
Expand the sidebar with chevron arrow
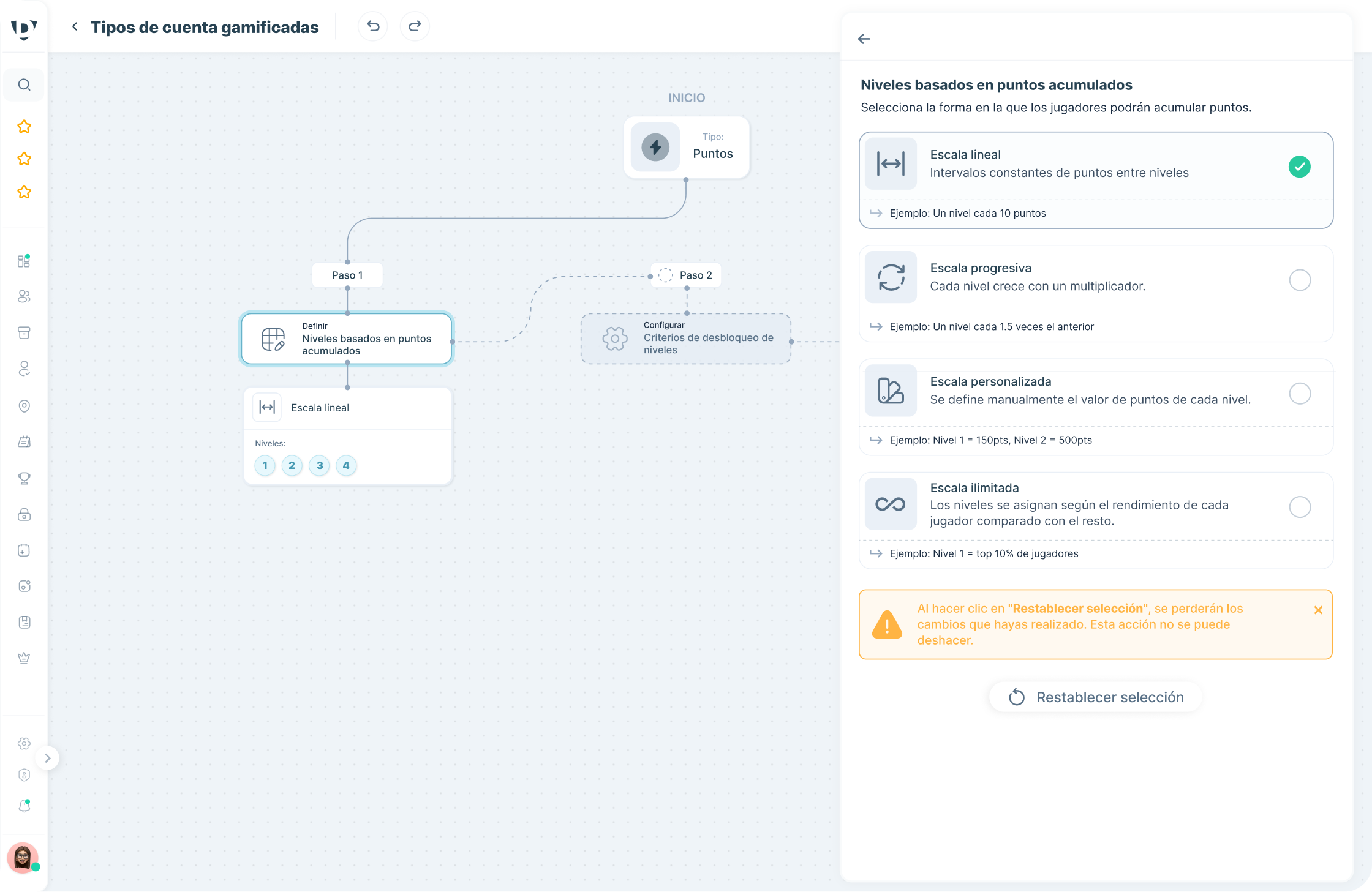click(47, 758)
